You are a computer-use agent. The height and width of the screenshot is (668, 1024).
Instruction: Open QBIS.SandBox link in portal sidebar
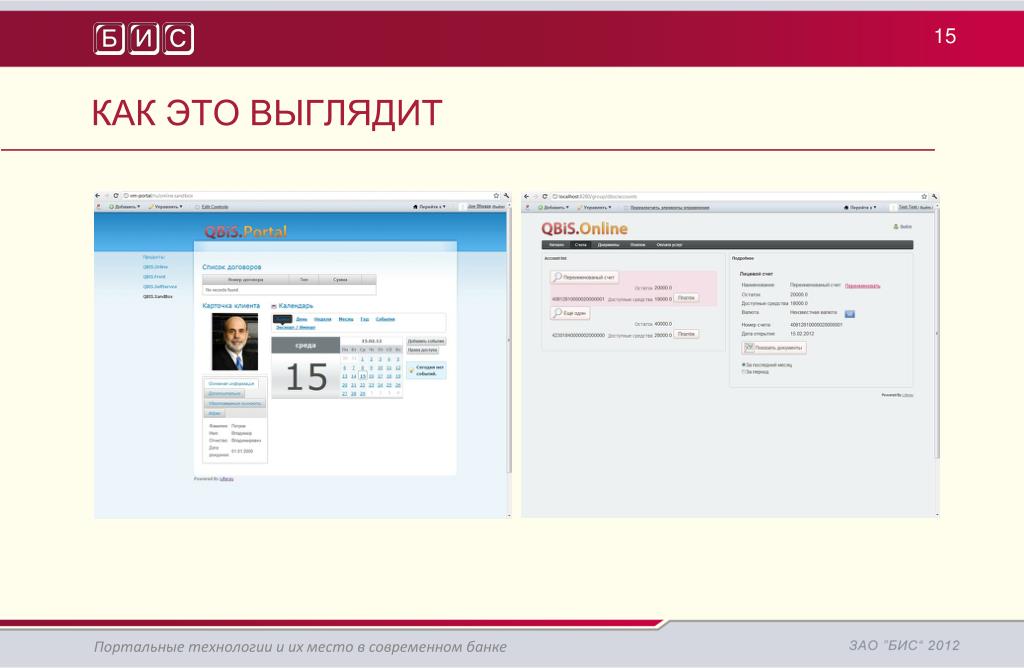pyautogui.click(x=158, y=296)
